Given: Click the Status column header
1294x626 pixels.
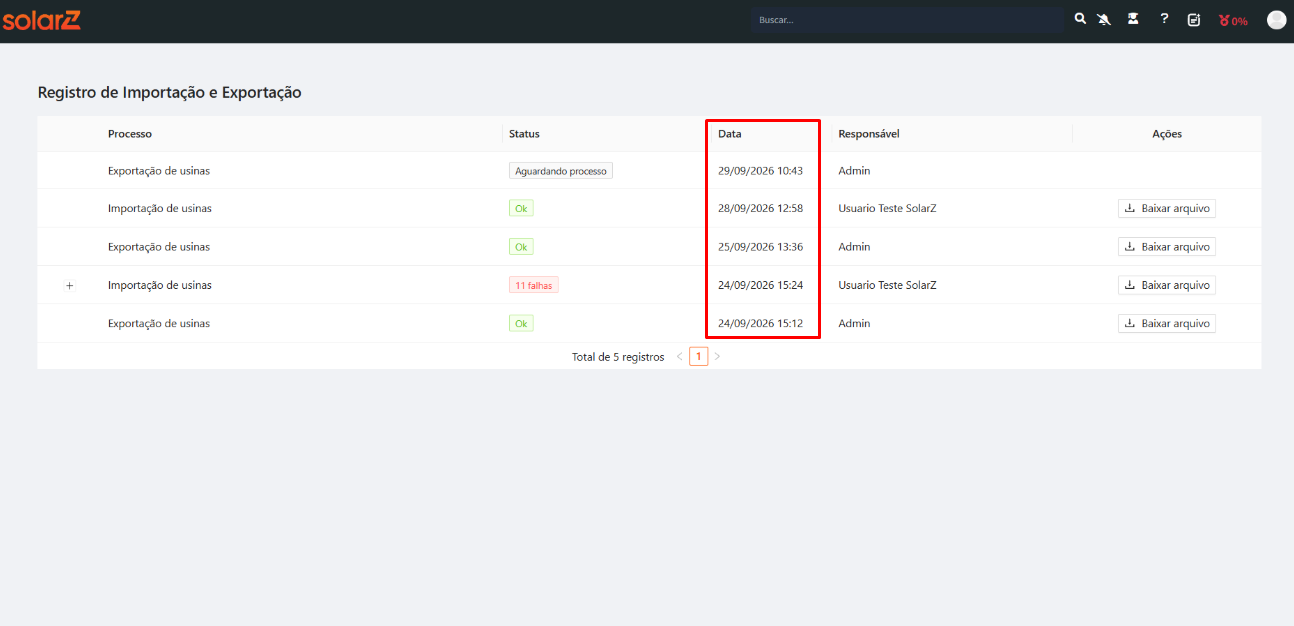Looking at the screenshot, I should 524,134.
